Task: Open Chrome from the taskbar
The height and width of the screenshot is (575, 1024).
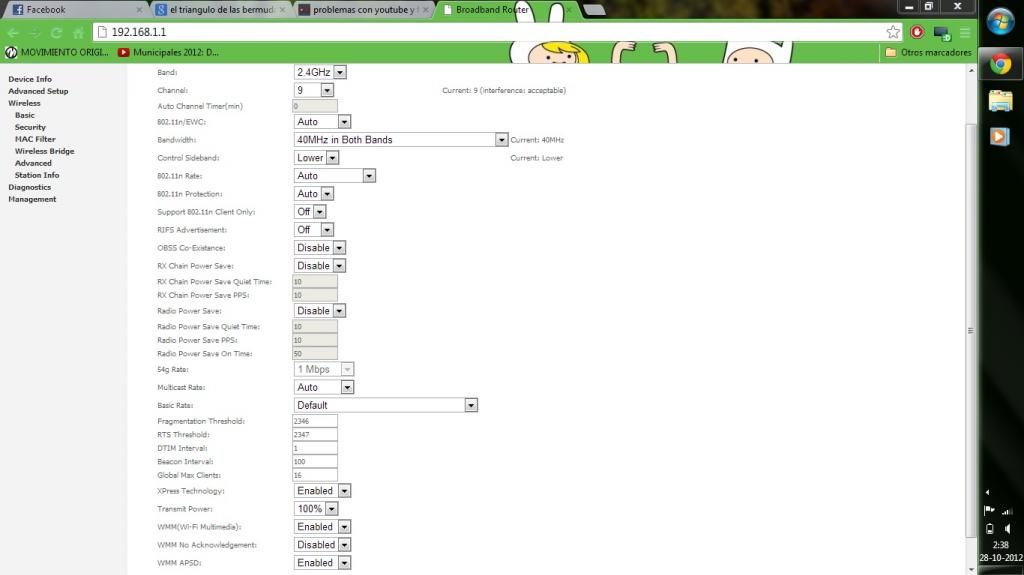Action: [1000, 64]
